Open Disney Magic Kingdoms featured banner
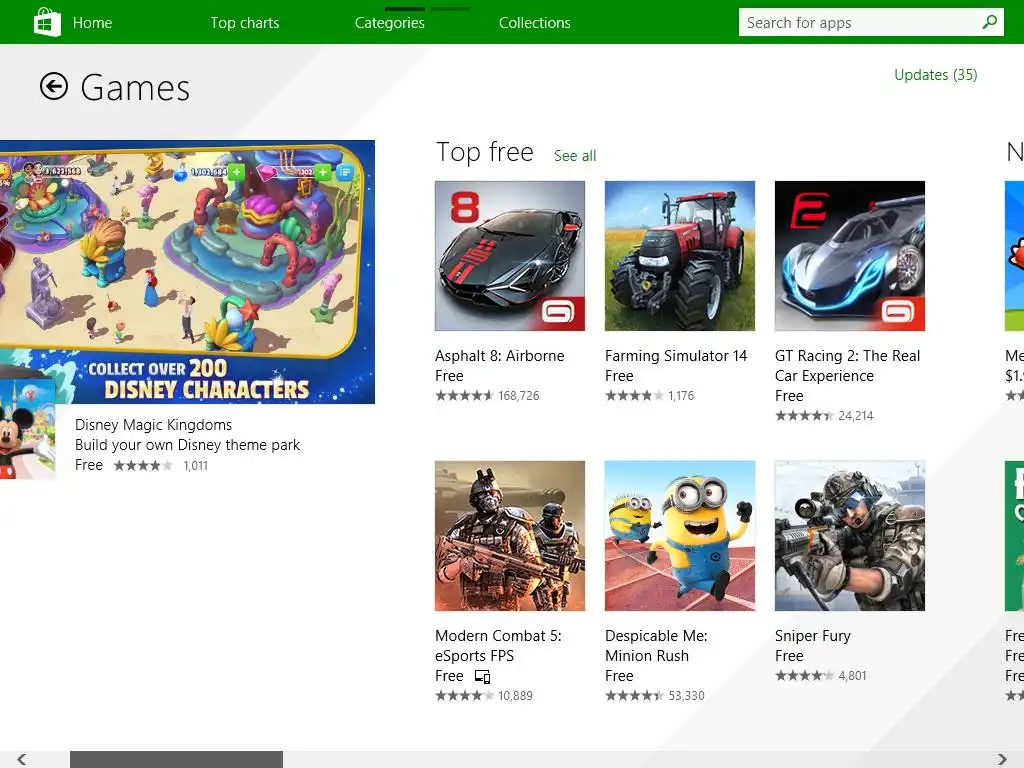 click(187, 272)
